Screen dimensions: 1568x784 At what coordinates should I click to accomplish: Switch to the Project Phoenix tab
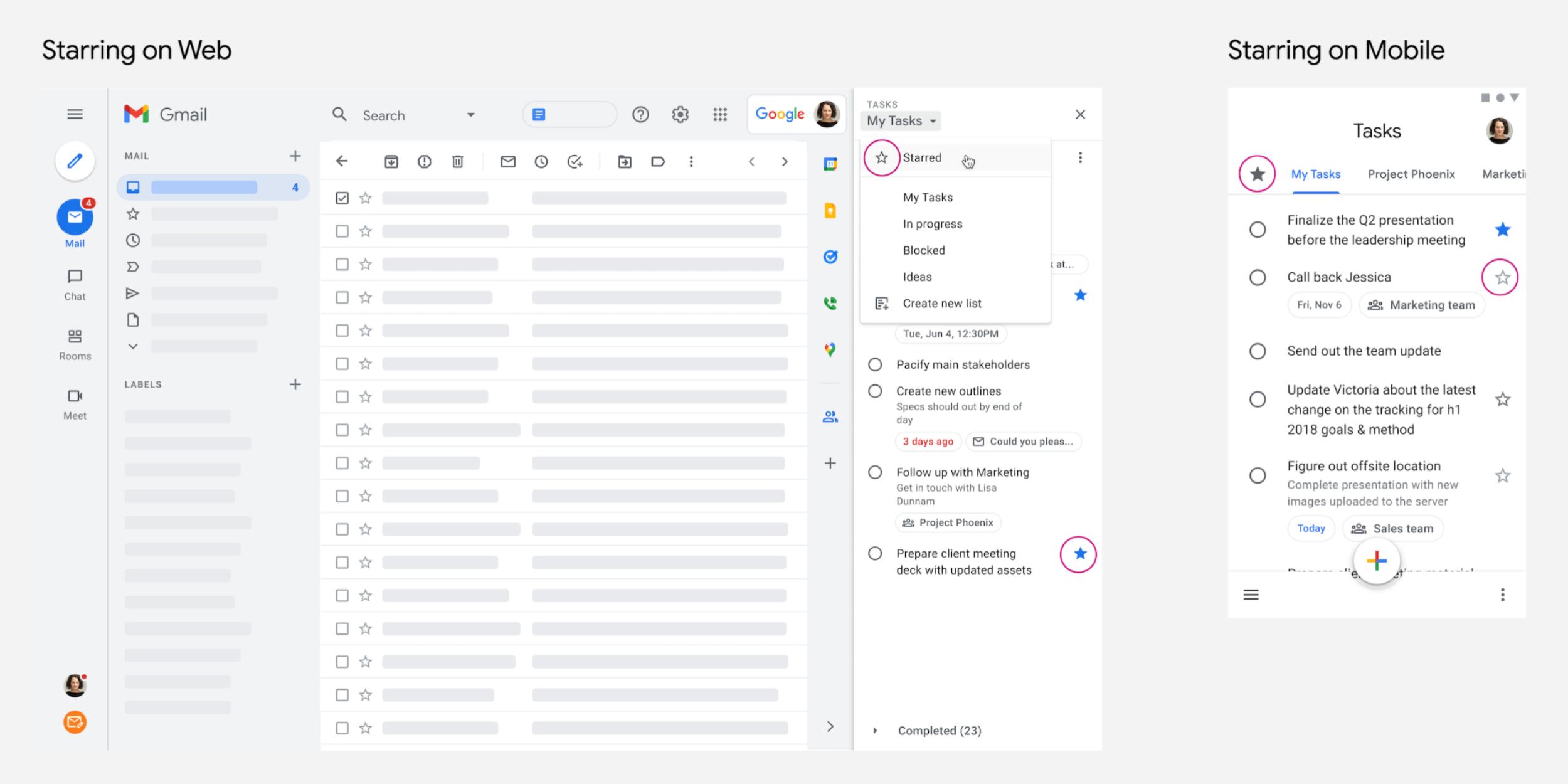click(1411, 174)
